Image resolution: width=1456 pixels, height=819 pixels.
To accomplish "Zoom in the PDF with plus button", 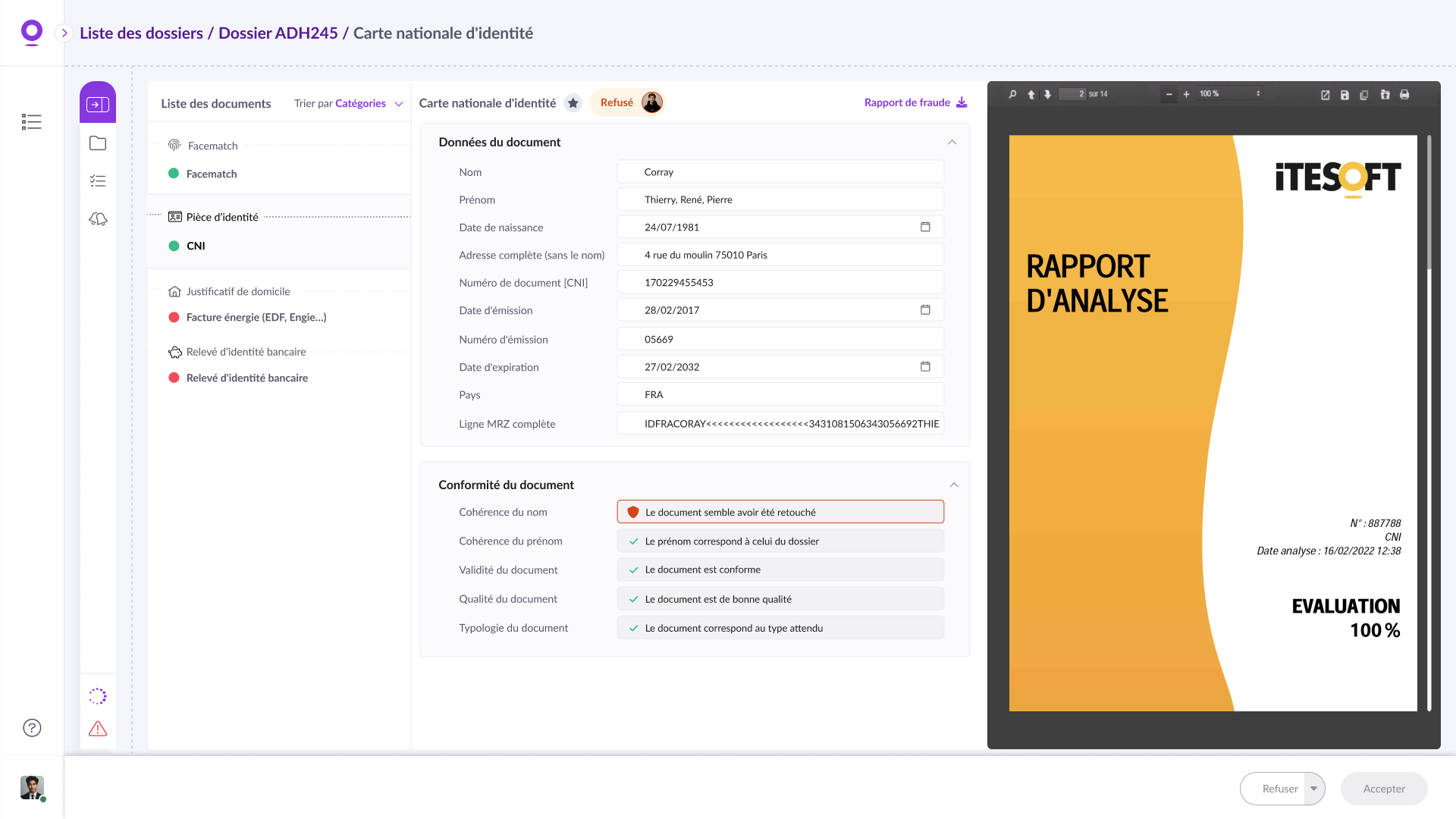I will [x=1186, y=95].
